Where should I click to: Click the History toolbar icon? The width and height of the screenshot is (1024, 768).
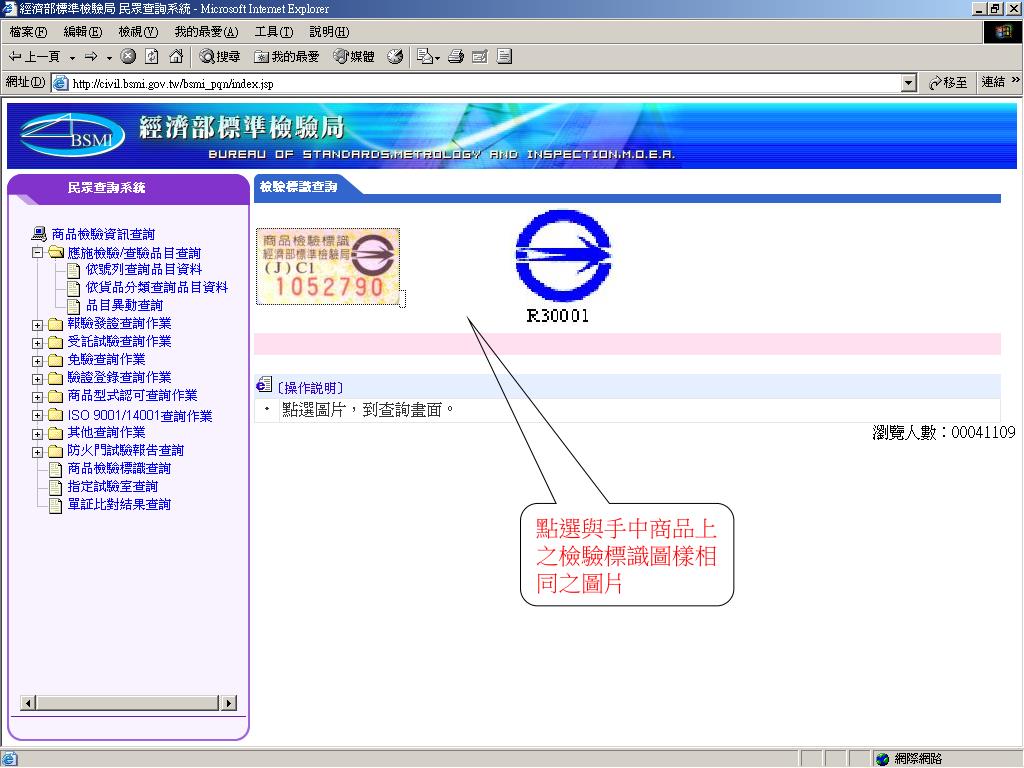[x=394, y=57]
